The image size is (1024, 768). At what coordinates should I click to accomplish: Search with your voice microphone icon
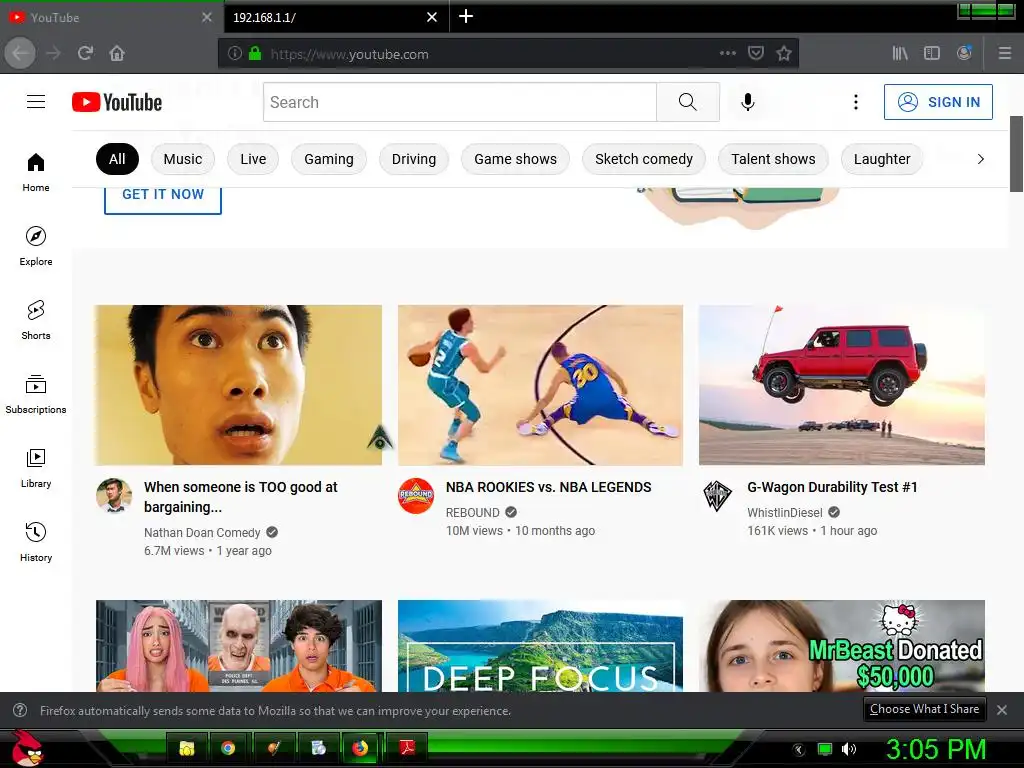(x=748, y=102)
